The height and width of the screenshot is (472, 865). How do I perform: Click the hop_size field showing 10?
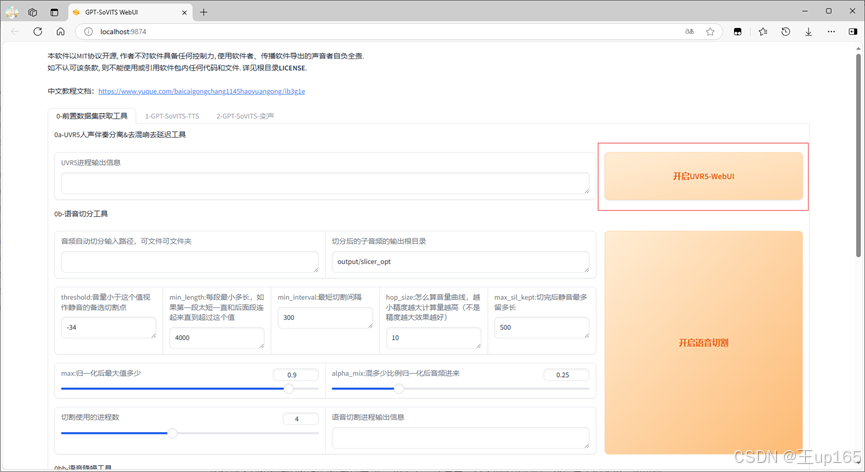(433, 337)
